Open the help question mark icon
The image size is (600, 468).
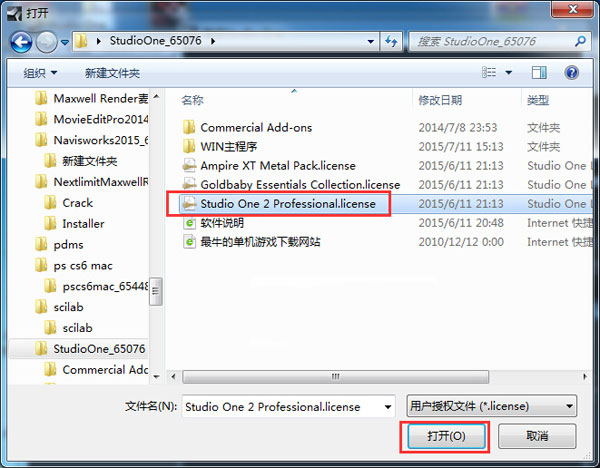pyautogui.click(x=572, y=72)
